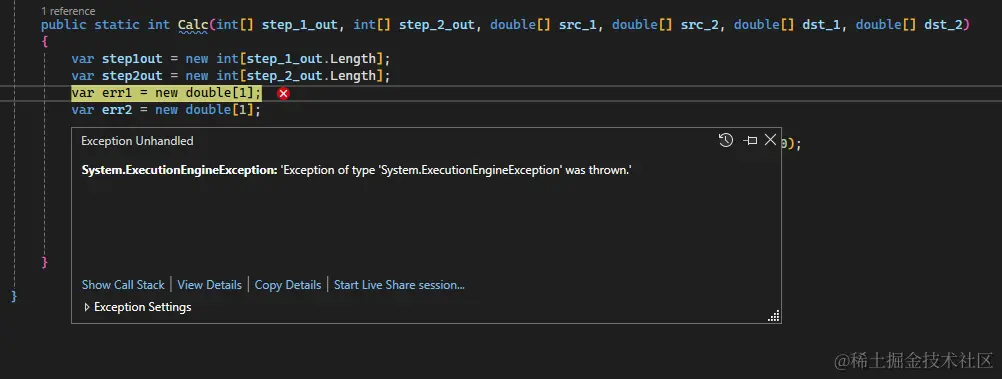
Task: Click the System.ExecutionEngineException message text
Action: 357,171
